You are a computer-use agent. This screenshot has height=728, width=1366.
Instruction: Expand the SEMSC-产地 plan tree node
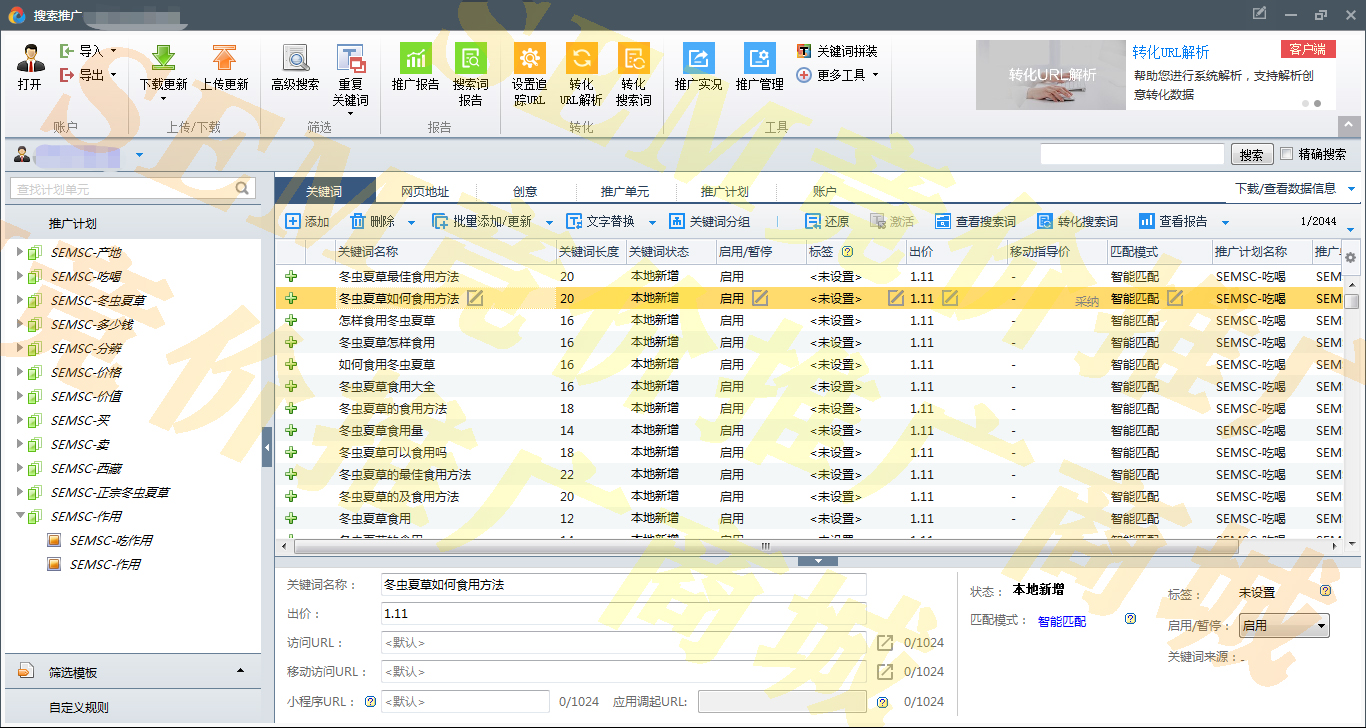pos(20,252)
